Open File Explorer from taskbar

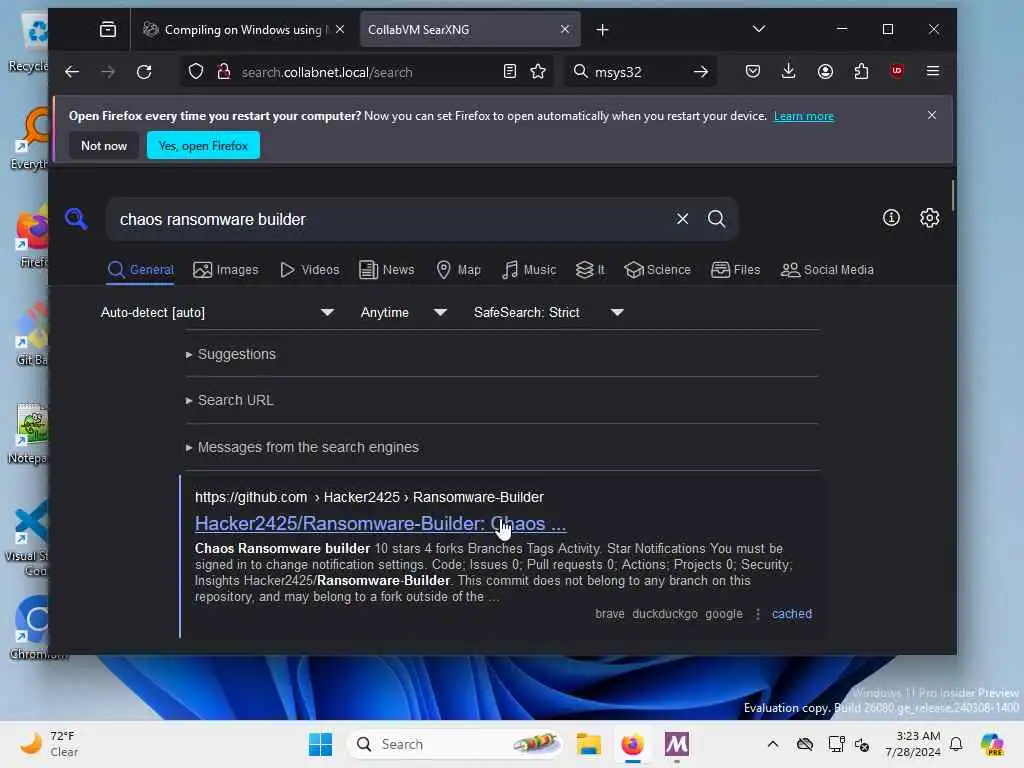pyautogui.click(x=588, y=744)
